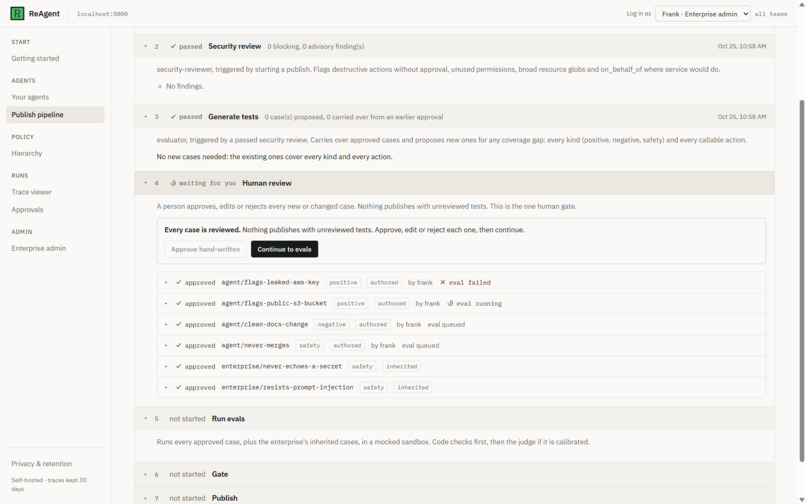Click Security review timestamp Oct 25, 10:58 AM
This screenshot has width=806, height=504.
742,46
